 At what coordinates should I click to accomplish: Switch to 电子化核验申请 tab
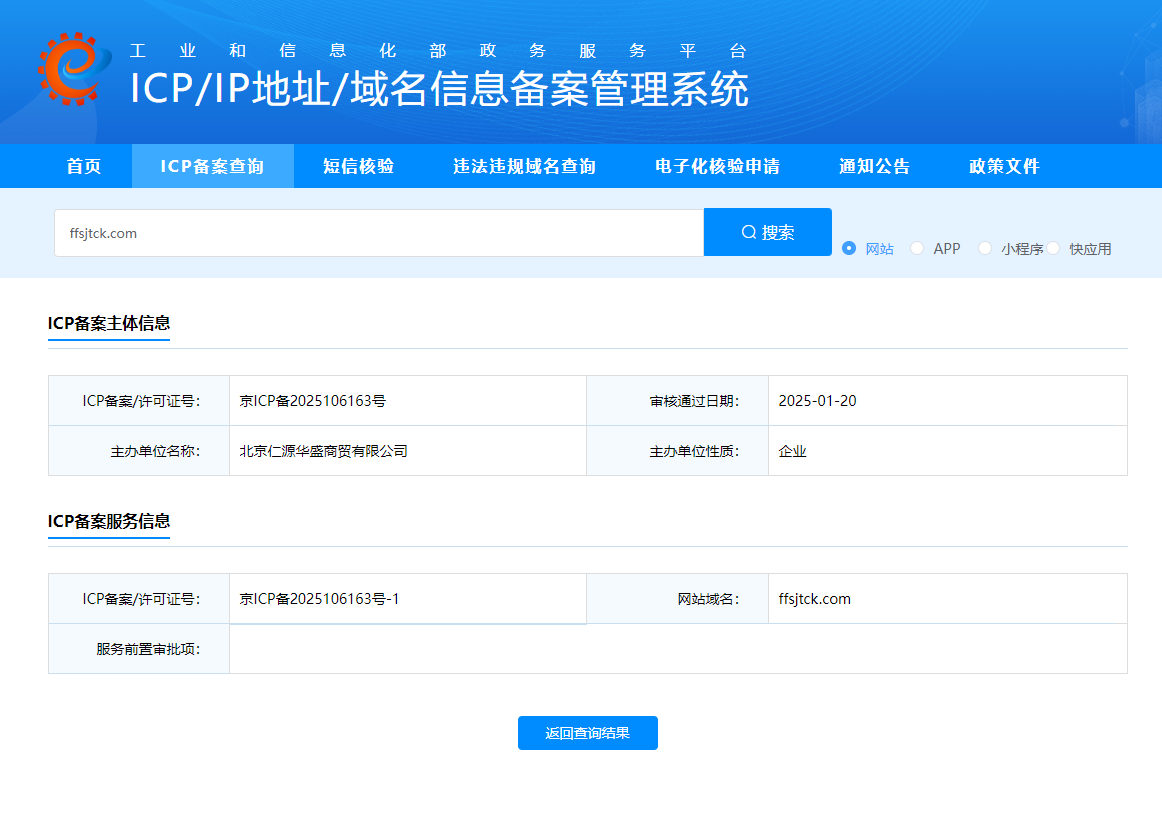tap(717, 166)
